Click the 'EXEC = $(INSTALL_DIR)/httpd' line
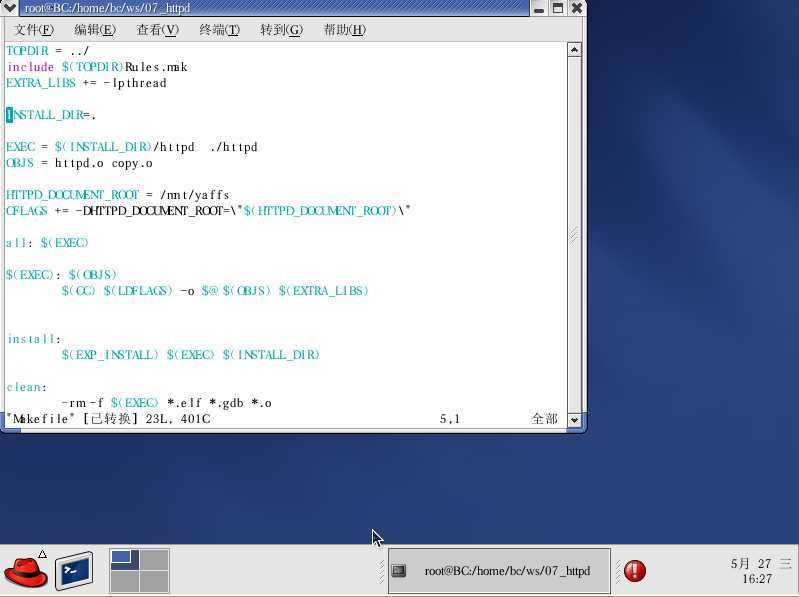The width and height of the screenshot is (799, 597). point(131,147)
